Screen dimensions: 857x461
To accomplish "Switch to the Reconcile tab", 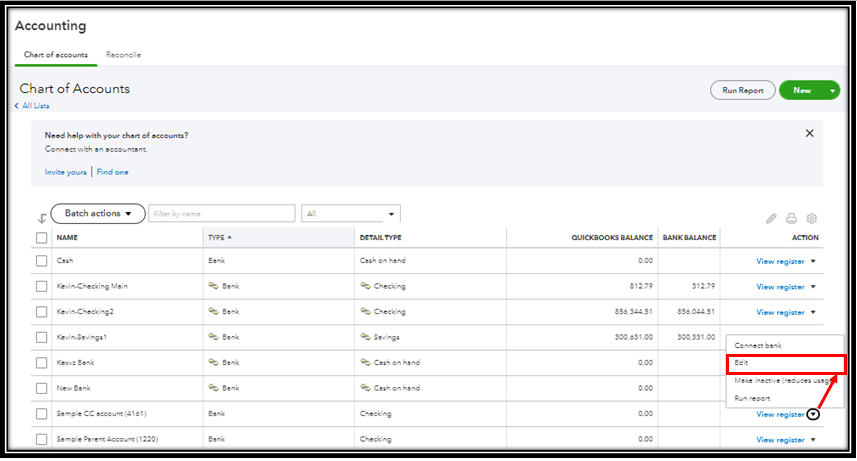I will coord(123,55).
